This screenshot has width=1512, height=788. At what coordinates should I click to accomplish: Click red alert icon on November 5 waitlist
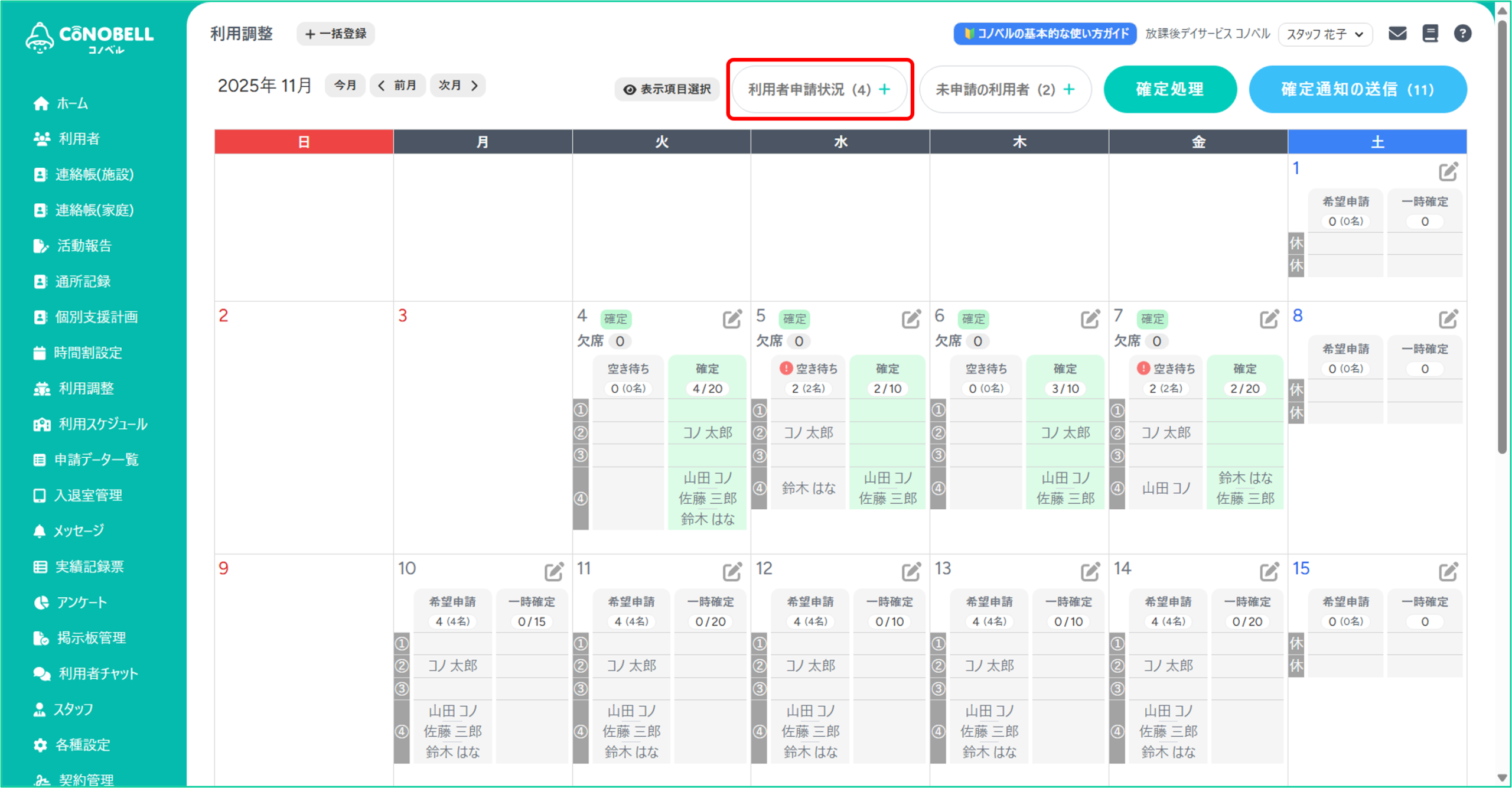point(786,368)
